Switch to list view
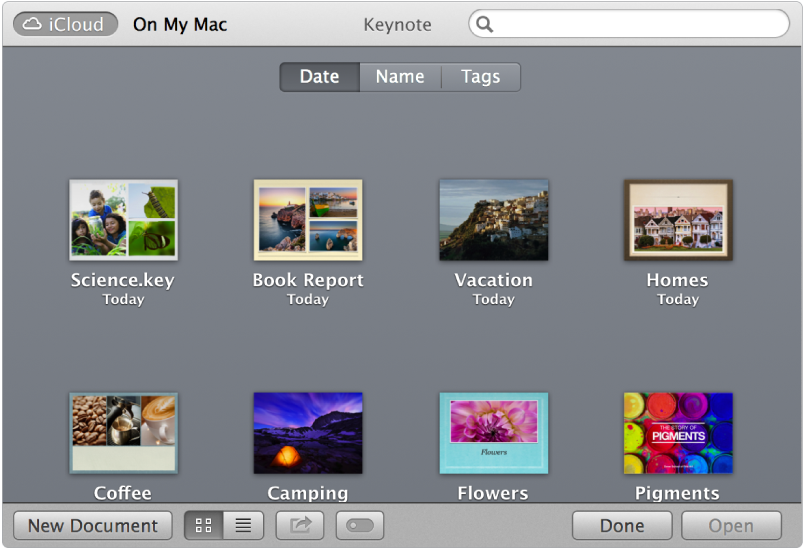 (243, 525)
